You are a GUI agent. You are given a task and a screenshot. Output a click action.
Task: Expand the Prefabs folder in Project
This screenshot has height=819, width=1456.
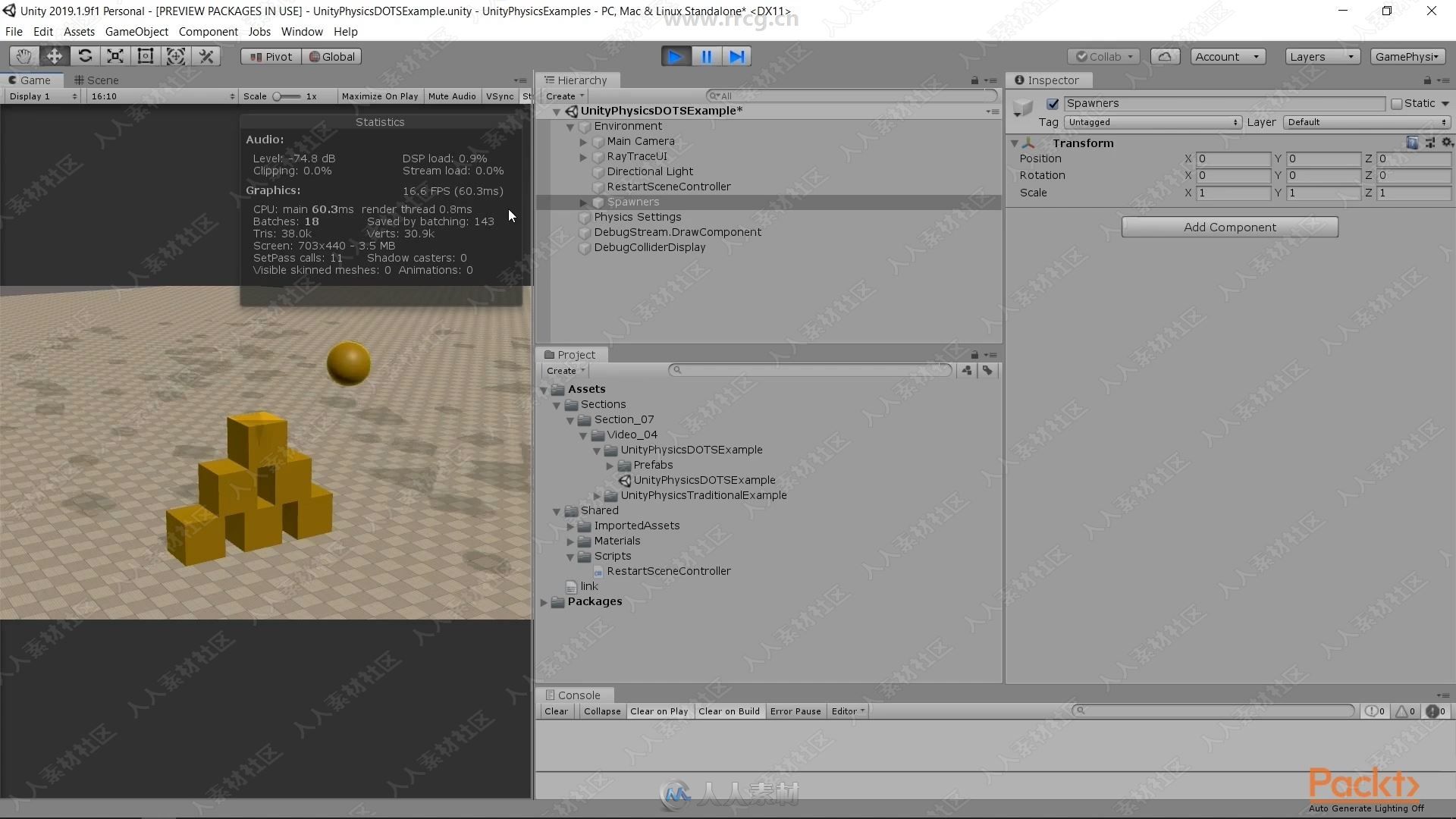(x=612, y=465)
